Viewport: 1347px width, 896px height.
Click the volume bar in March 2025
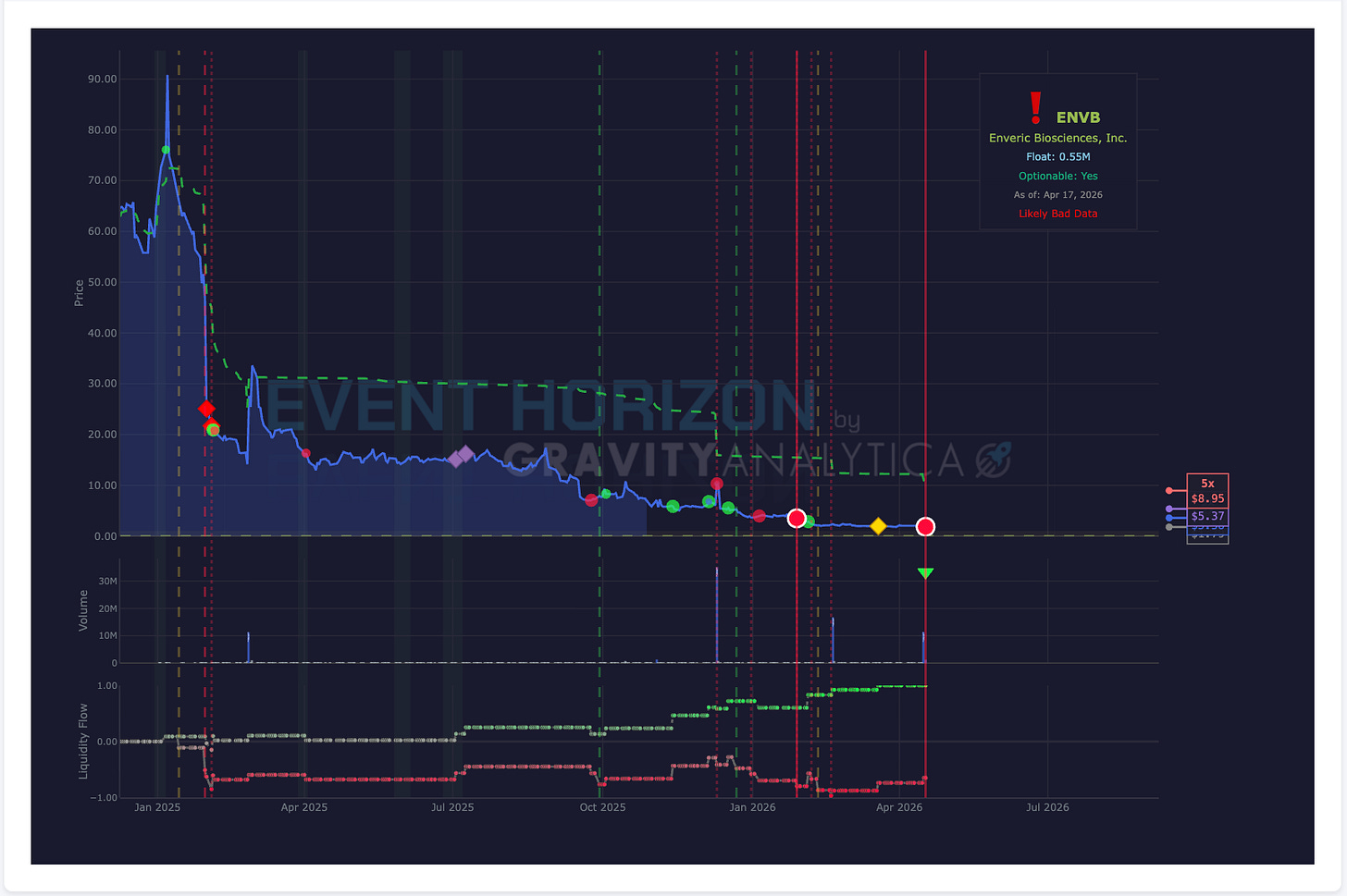(249, 647)
